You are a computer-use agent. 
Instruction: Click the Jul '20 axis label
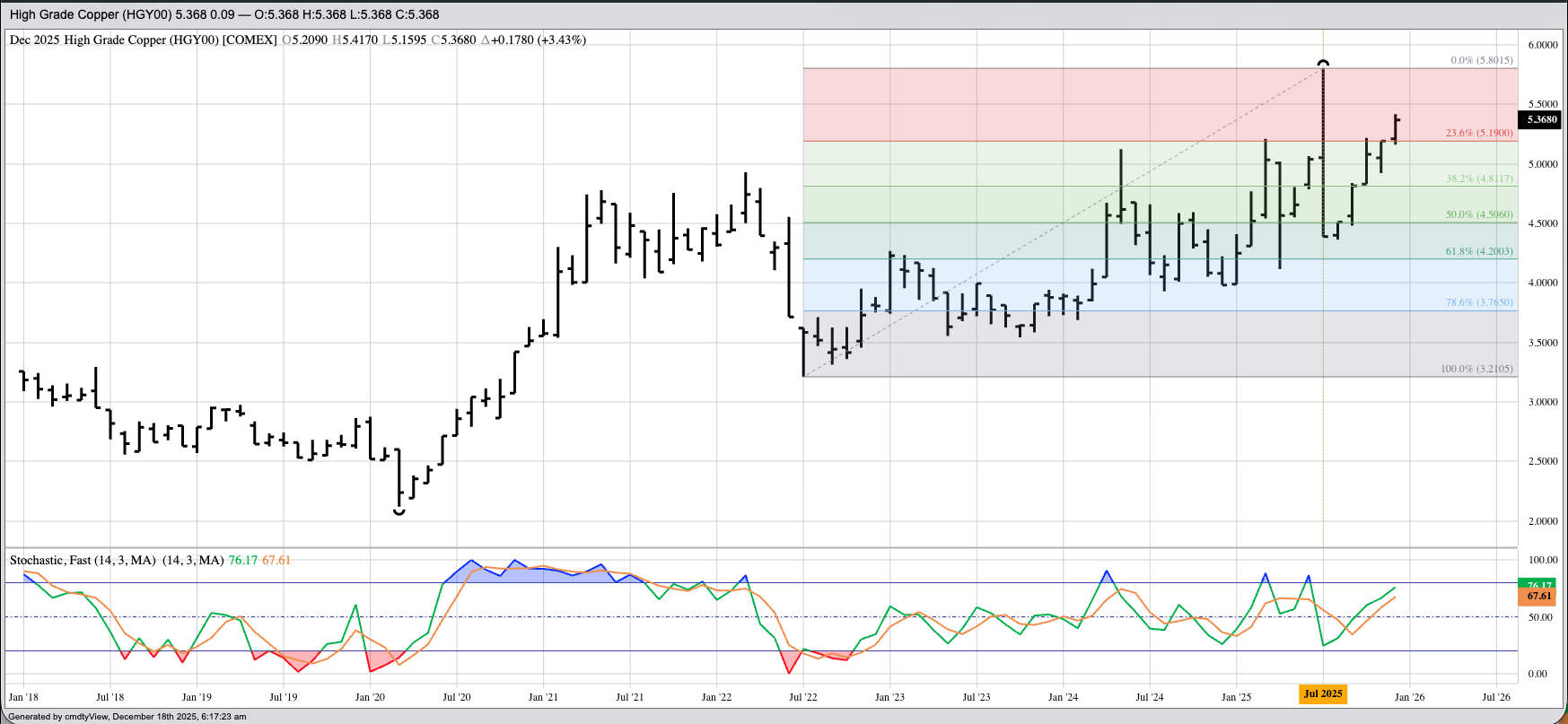pyautogui.click(x=457, y=696)
